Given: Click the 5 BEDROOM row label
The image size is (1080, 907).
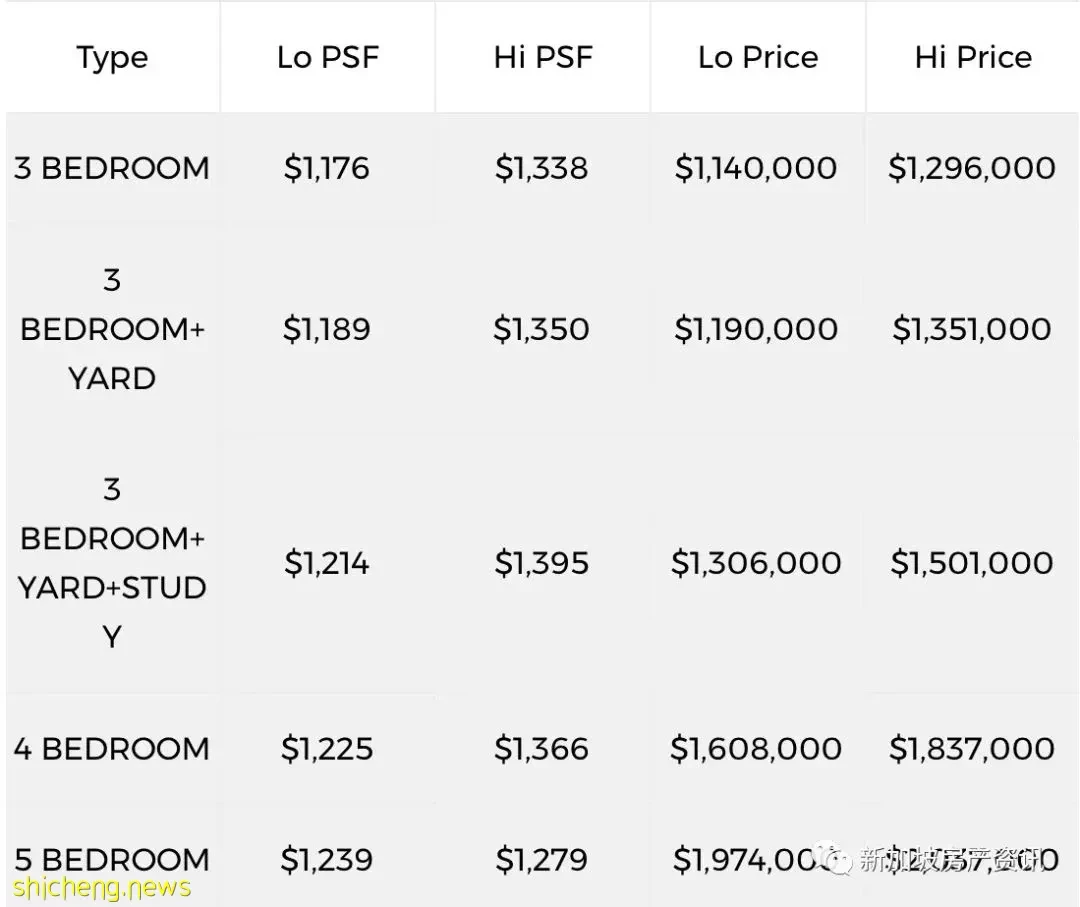Looking at the screenshot, I should tap(112, 859).
